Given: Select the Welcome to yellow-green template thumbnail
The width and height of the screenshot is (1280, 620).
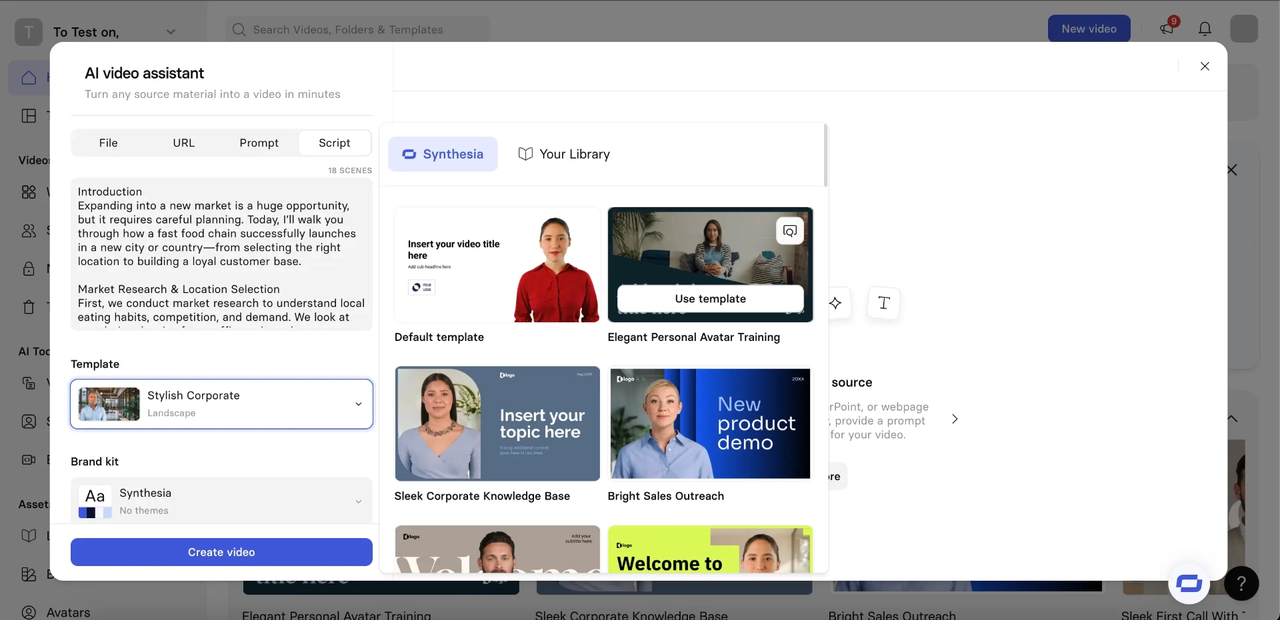Looking at the screenshot, I should (x=710, y=549).
